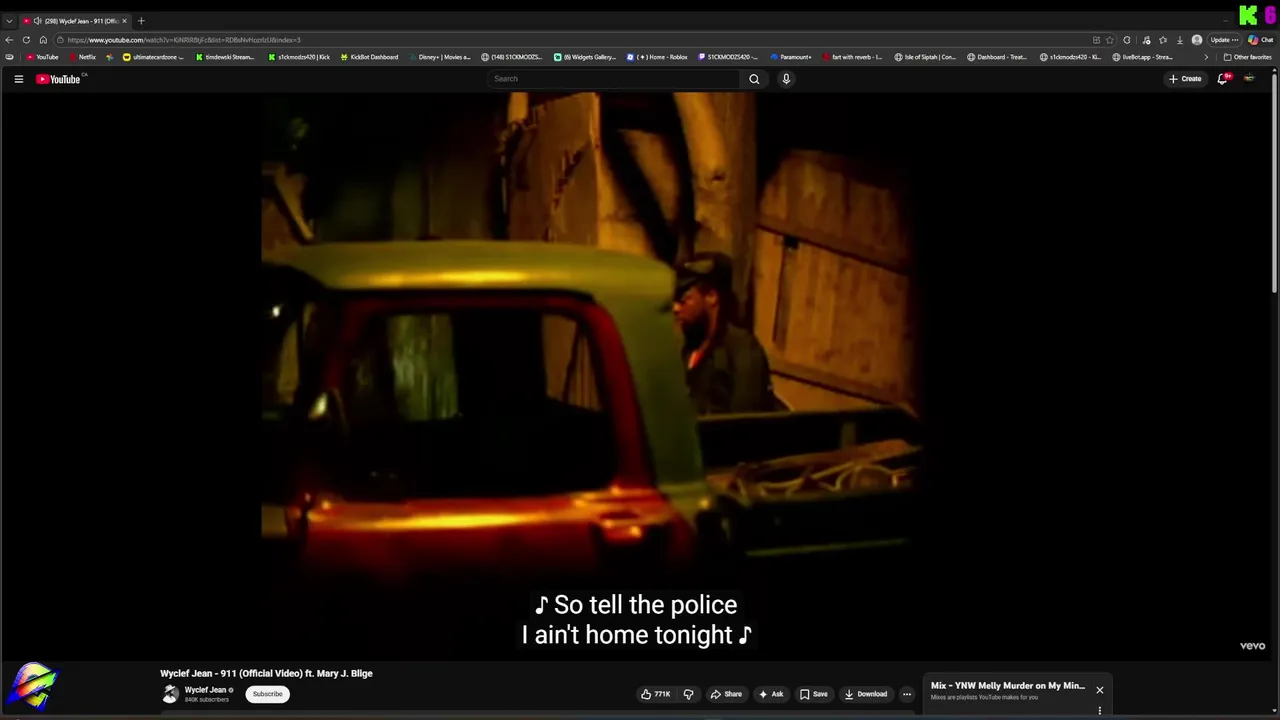The height and width of the screenshot is (720, 1280).
Task: Open the Wyclef Jean channel name link
Action: (x=205, y=690)
